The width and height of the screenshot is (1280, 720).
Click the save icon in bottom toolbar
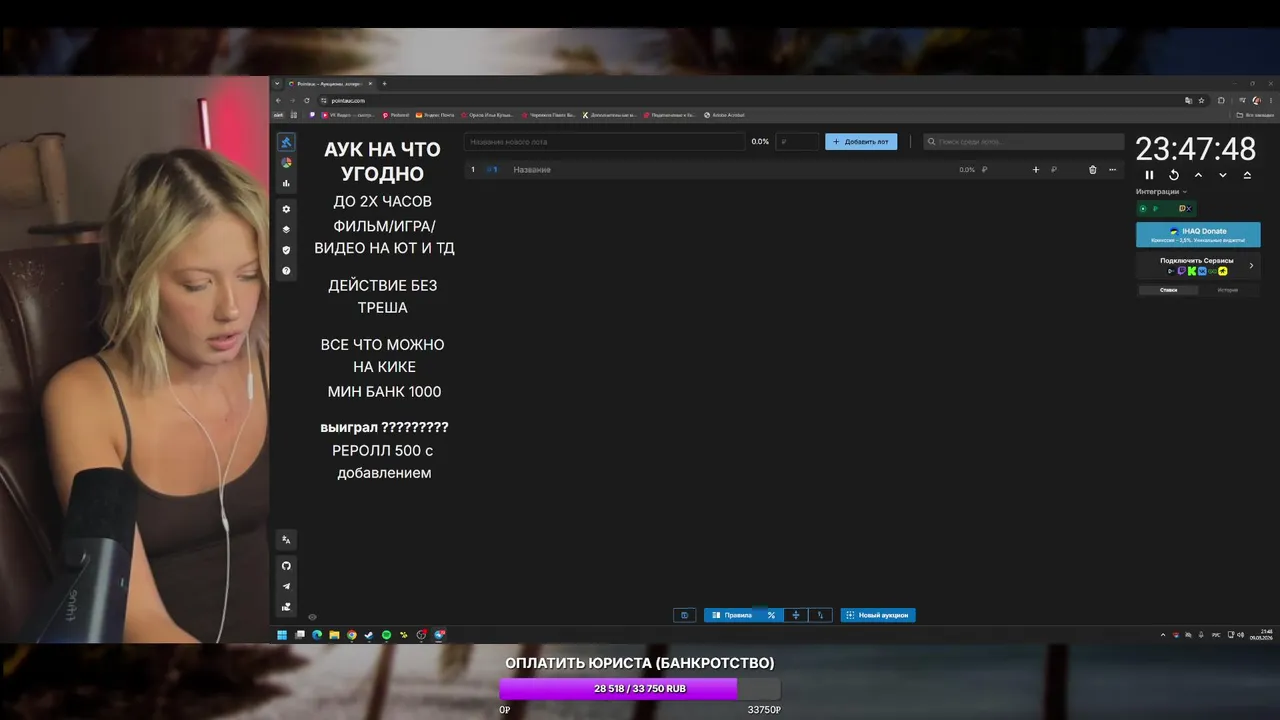685,615
